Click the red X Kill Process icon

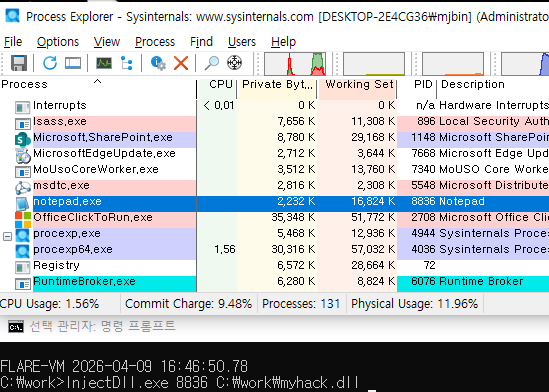click(x=181, y=63)
